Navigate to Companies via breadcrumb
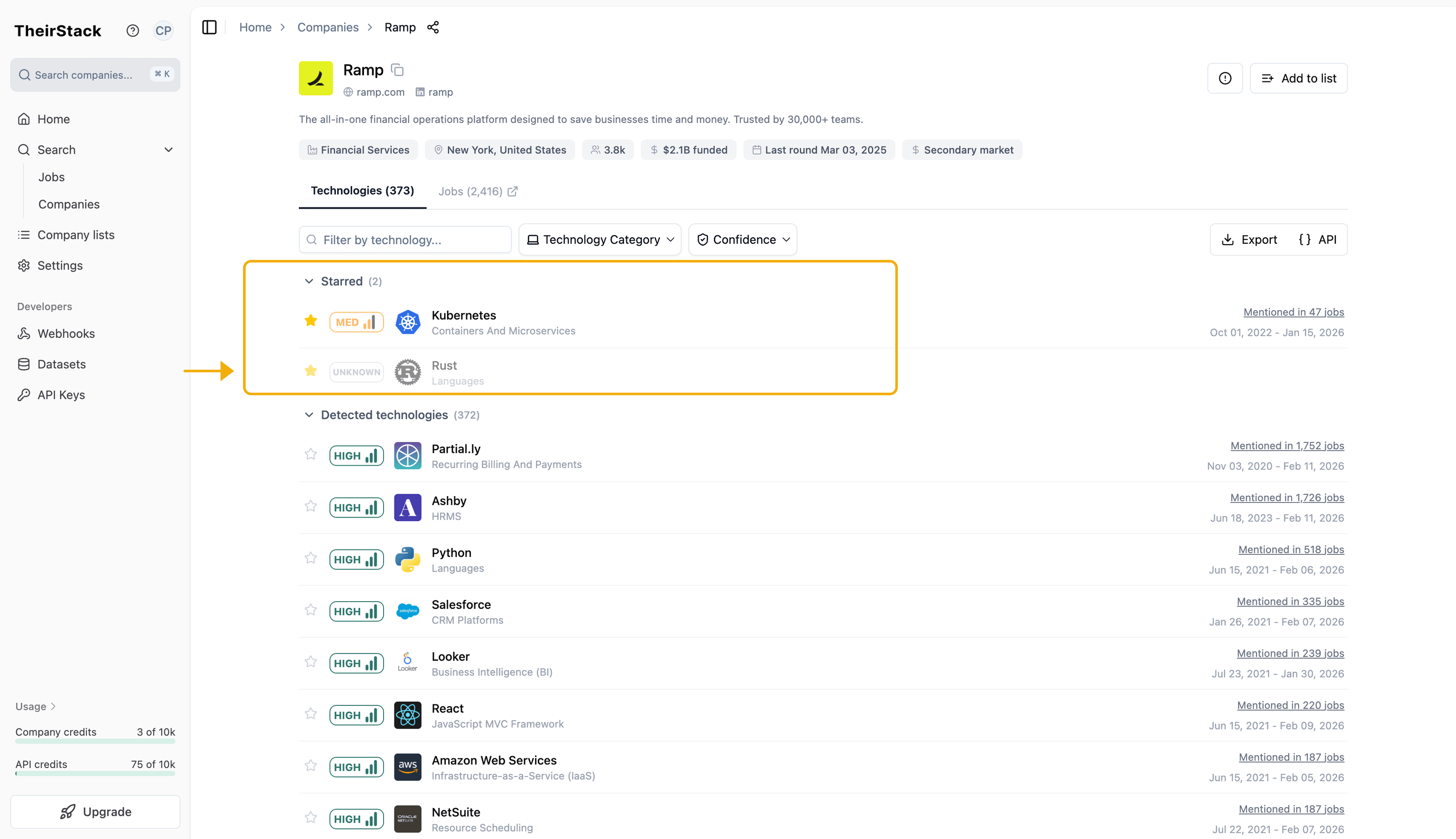This screenshot has width=1456, height=839. pyautogui.click(x=328, y=26)
